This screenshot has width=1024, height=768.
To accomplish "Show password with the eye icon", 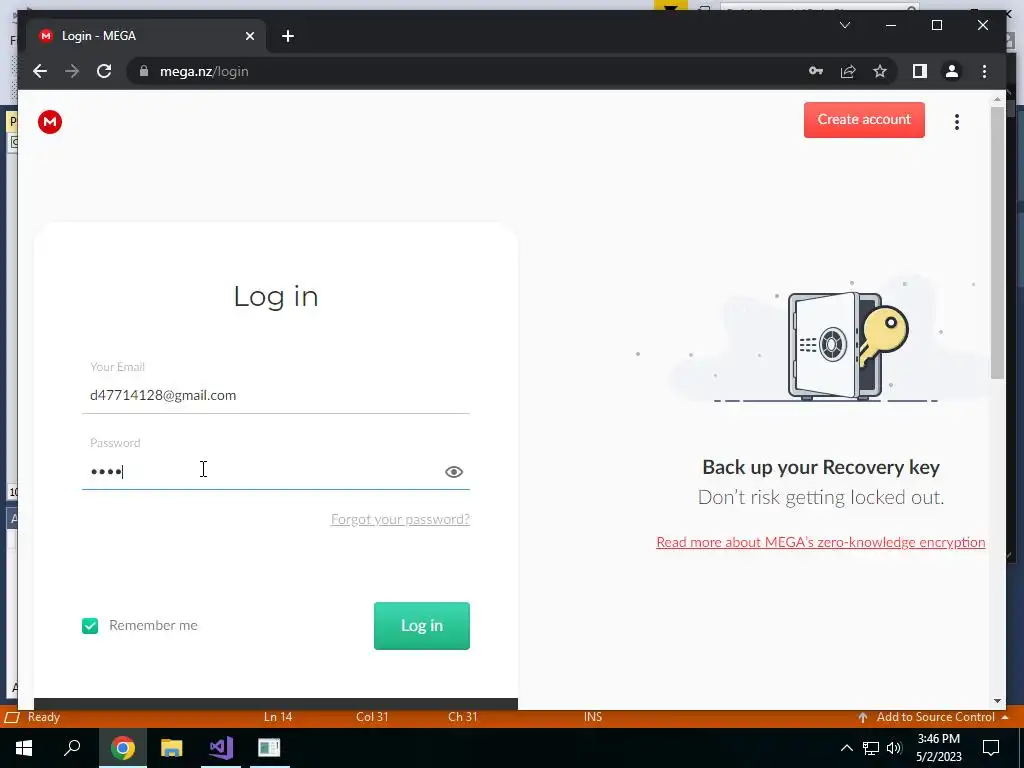I will [454, 472].
